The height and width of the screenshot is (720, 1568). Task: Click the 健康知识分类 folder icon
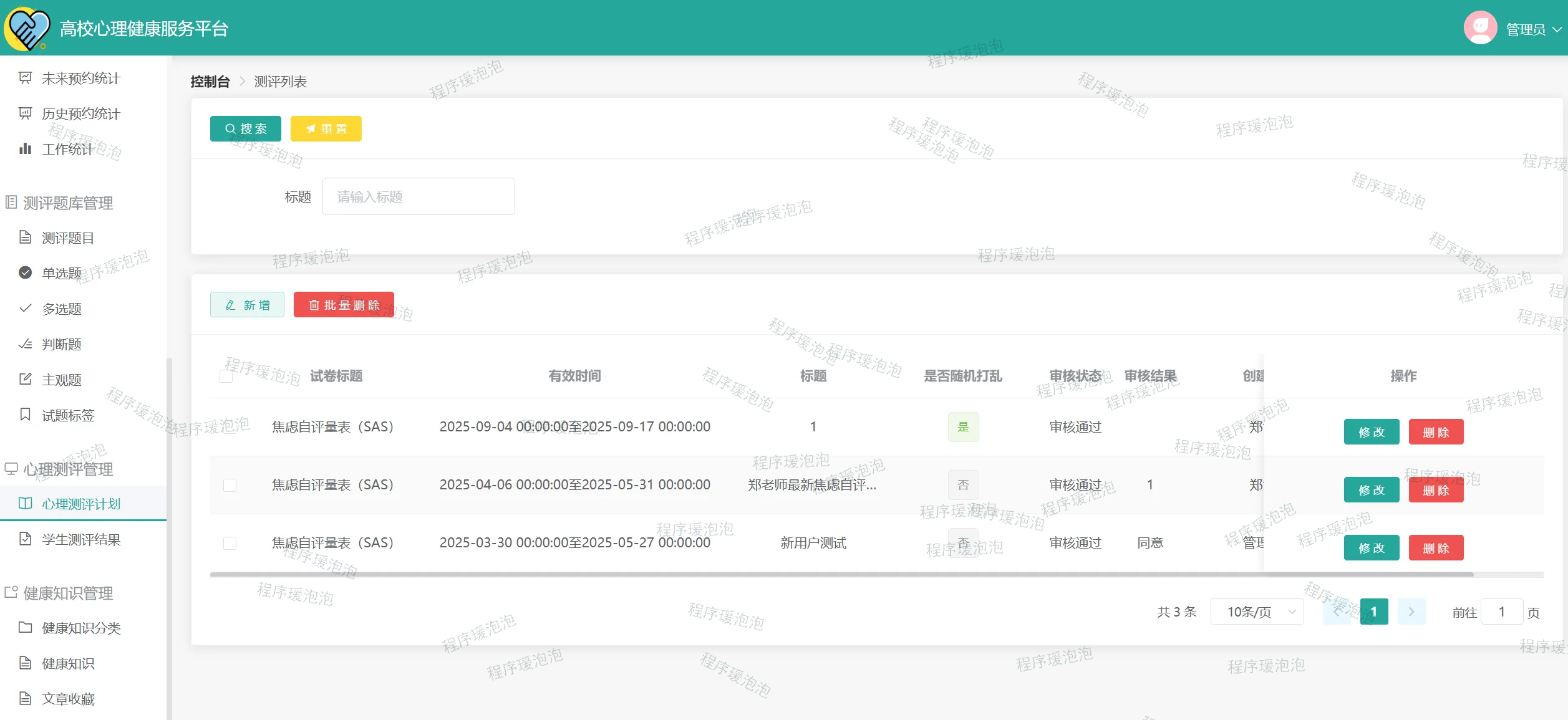(x=25, y=627)
